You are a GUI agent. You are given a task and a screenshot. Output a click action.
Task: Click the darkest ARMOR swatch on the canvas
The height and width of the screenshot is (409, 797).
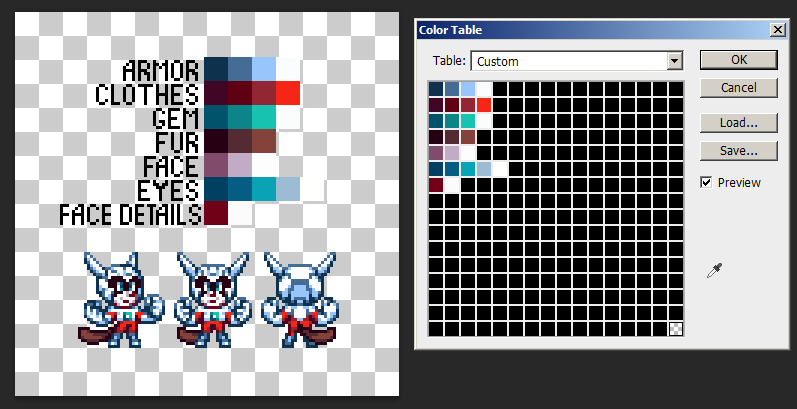click(x=216, y=69)
